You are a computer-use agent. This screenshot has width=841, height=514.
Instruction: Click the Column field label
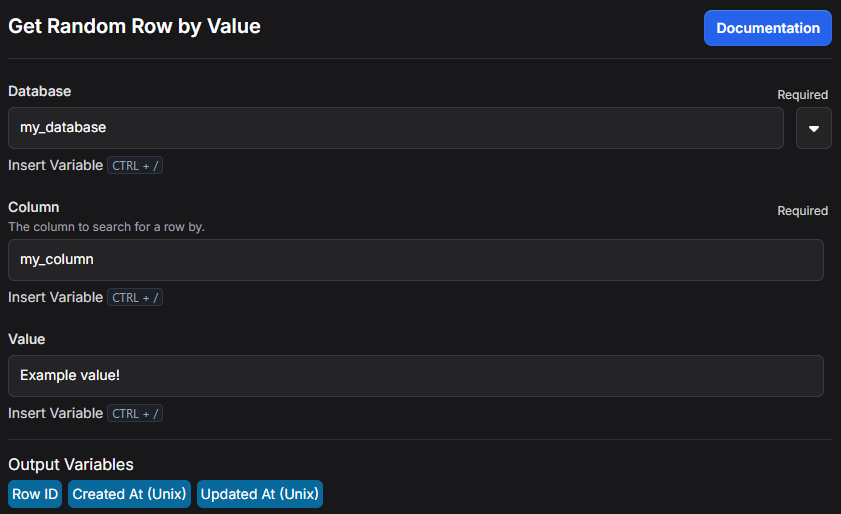point(33,207)
